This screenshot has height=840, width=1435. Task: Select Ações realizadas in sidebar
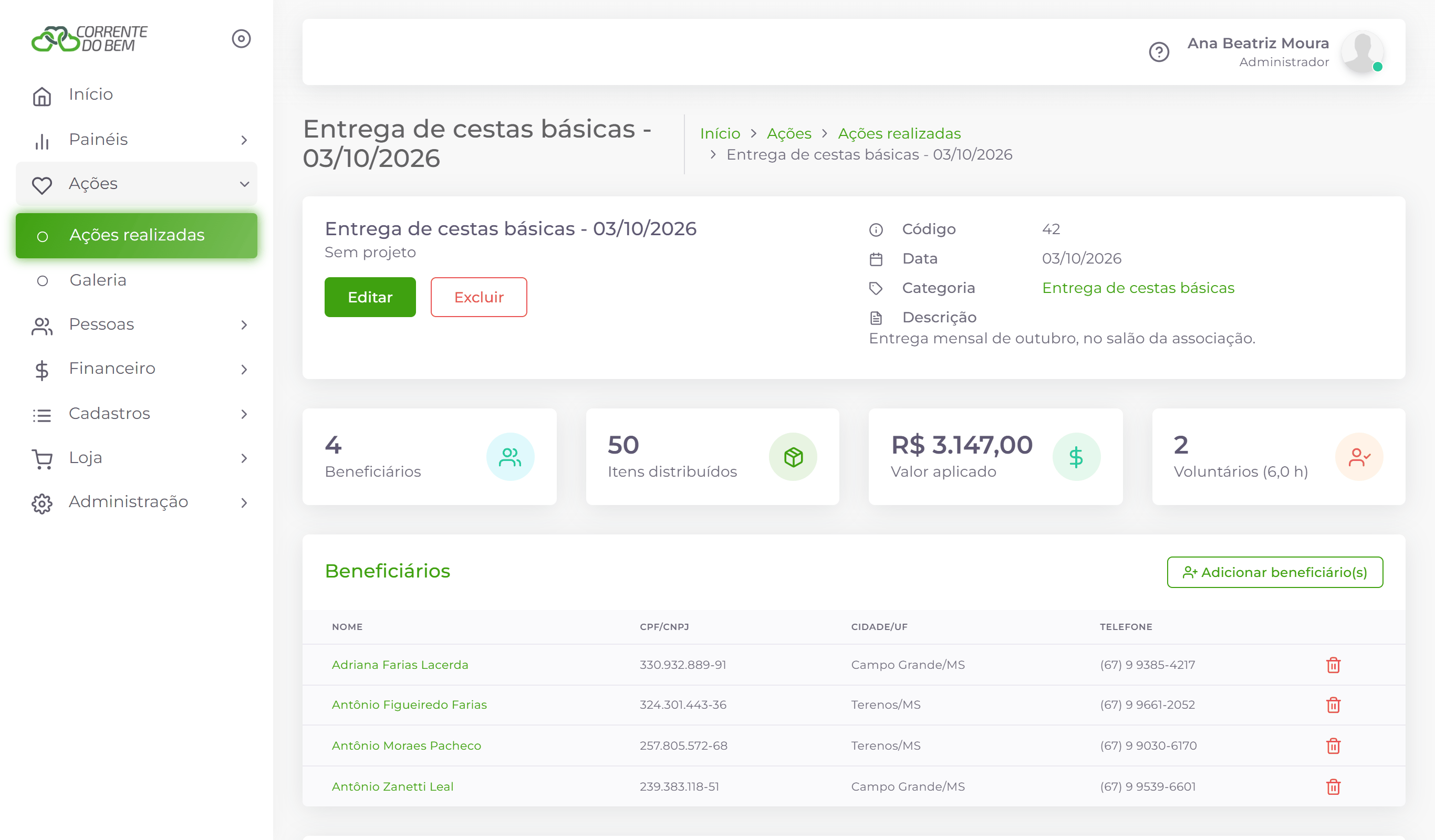tap(137, 235)
